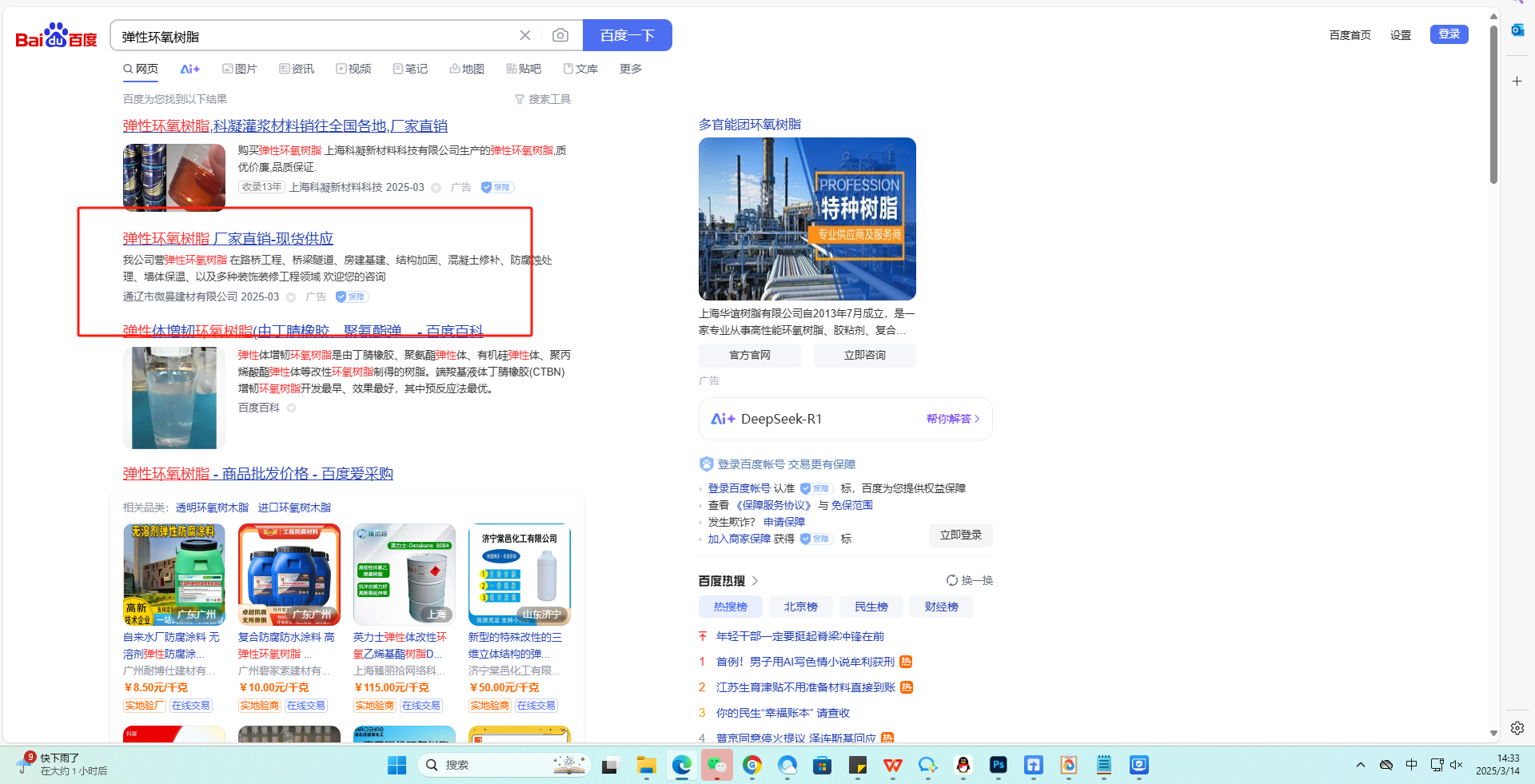Click the Baidu logo
The width and height of the screenshot is (1535, 784).
pyautogui.click(x=56, y=36)
